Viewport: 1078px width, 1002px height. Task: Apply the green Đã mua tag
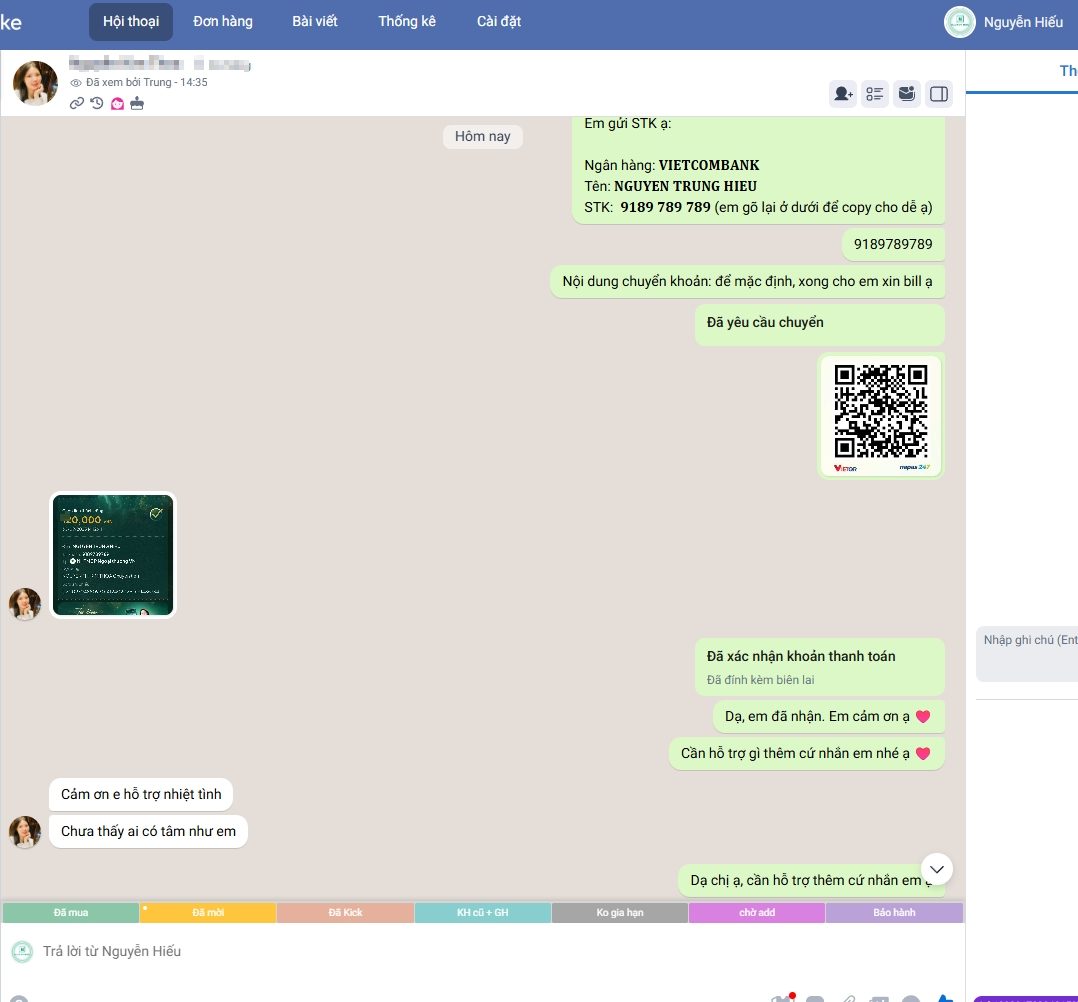[x=71, y=913]
